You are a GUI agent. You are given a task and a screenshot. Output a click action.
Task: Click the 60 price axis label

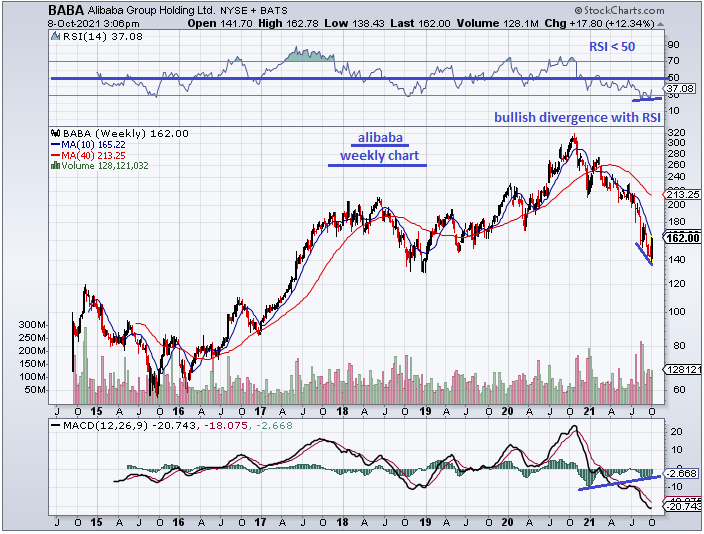pyautogui.click(x=679, y=390)
